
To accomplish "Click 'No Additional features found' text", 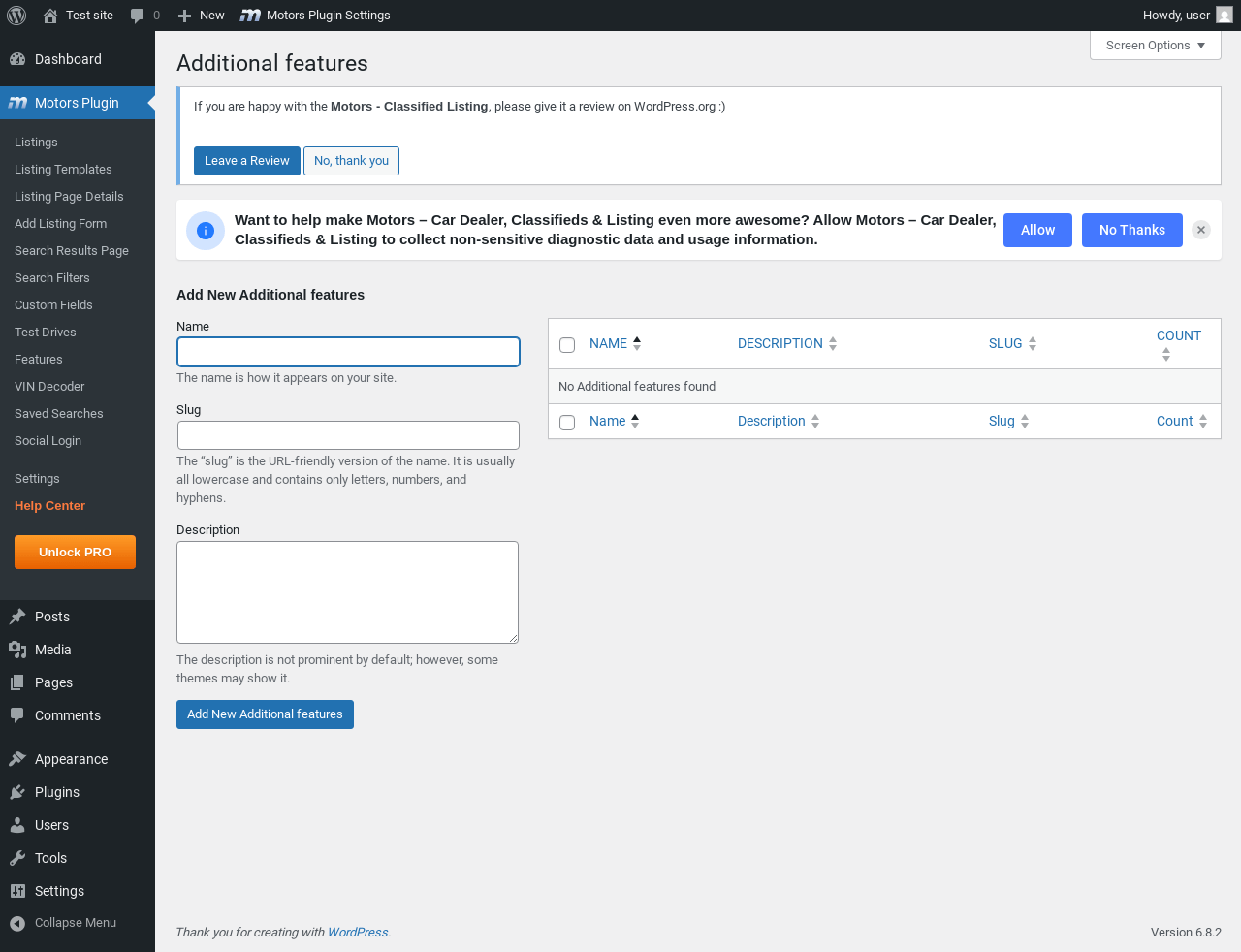I will pyautogui.click(x=637, y=387).
